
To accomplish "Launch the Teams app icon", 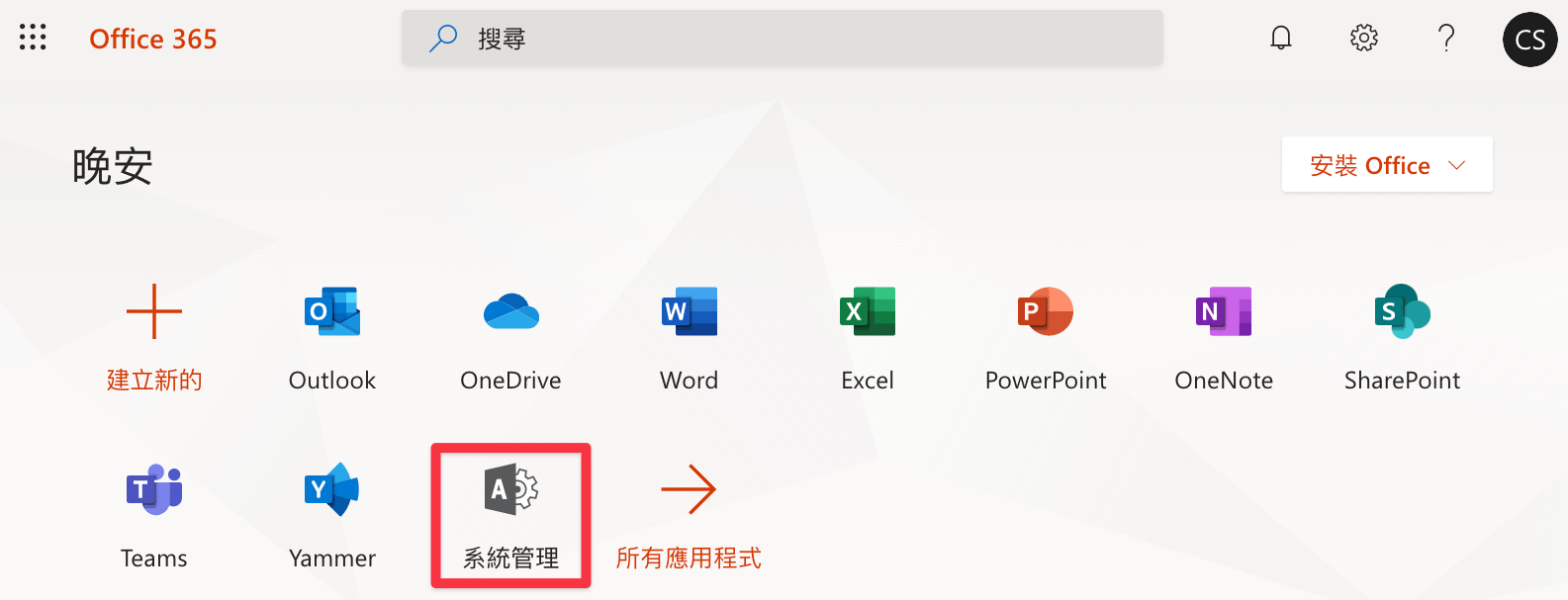I will click(x=154, y=489).
